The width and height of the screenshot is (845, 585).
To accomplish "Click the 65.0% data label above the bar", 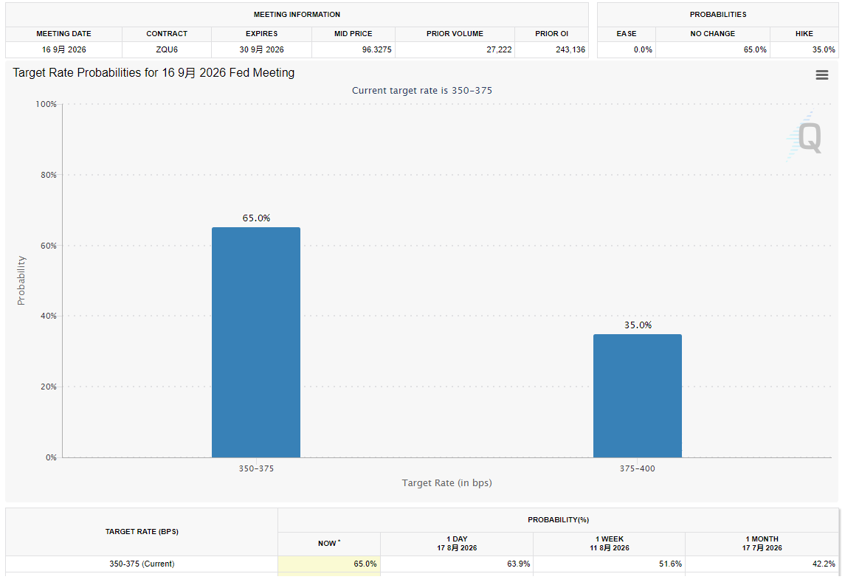I will 256,218.
